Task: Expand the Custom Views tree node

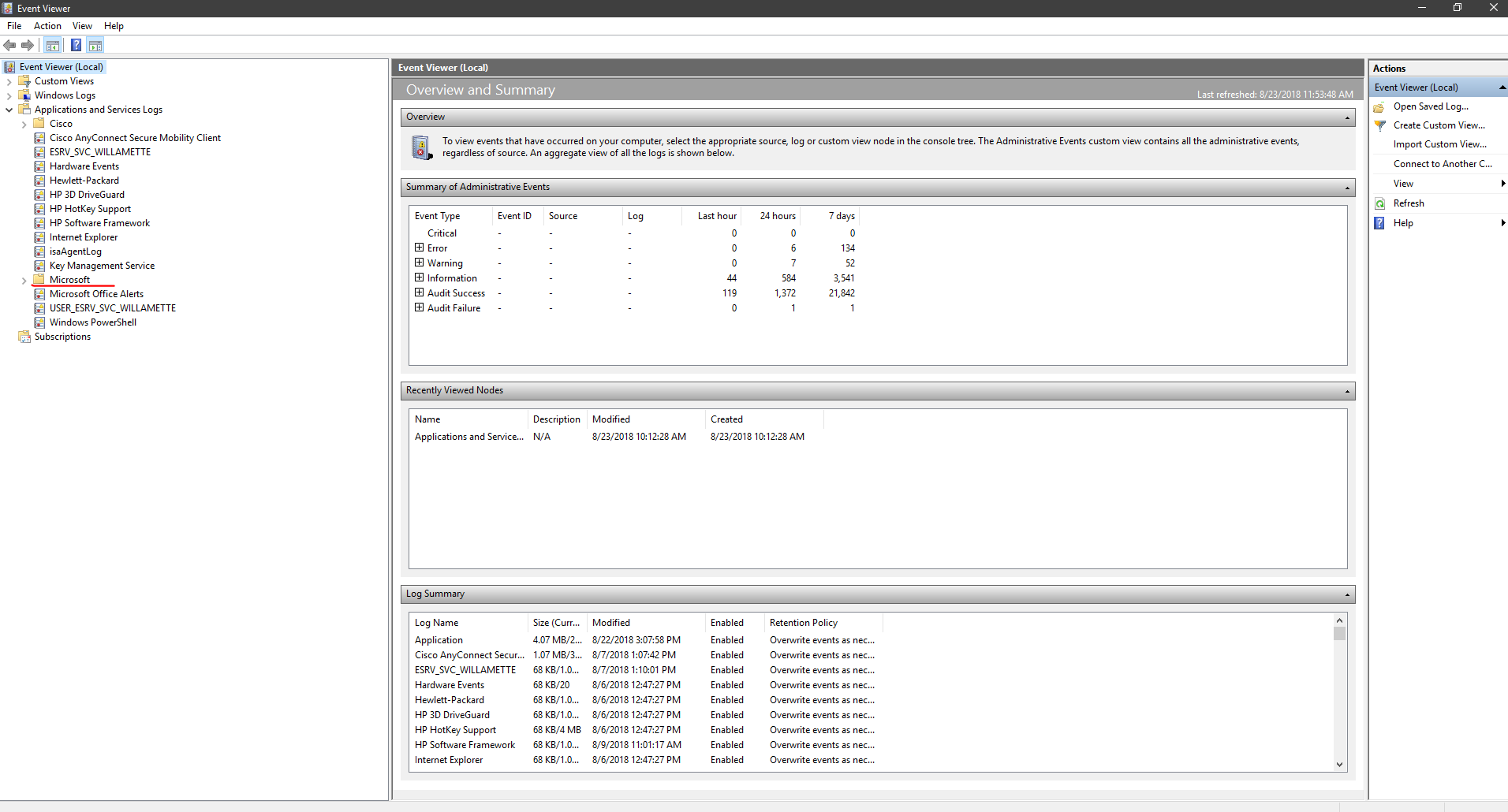Action: 9,81
